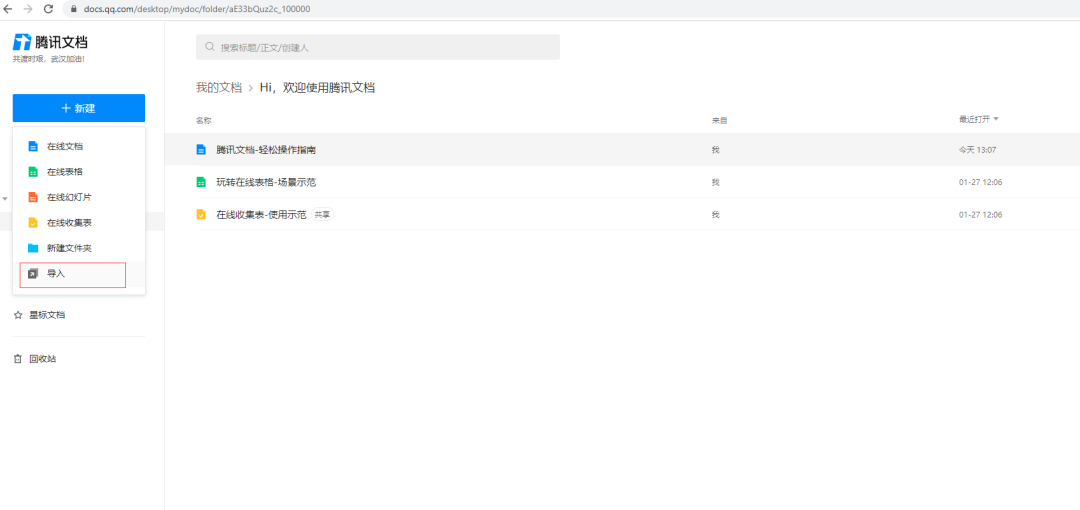1080x510 pixels.
Task: Click the magnifier search icon
Action: (209, 48)
